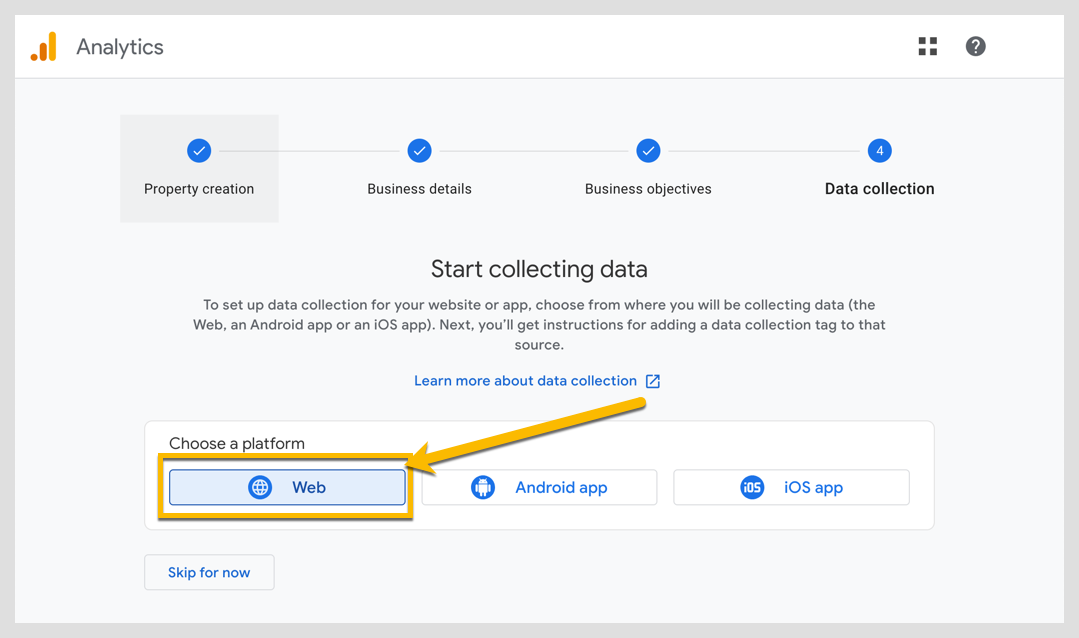Click Skip for now
The image size is (1079, 638).
209,572
